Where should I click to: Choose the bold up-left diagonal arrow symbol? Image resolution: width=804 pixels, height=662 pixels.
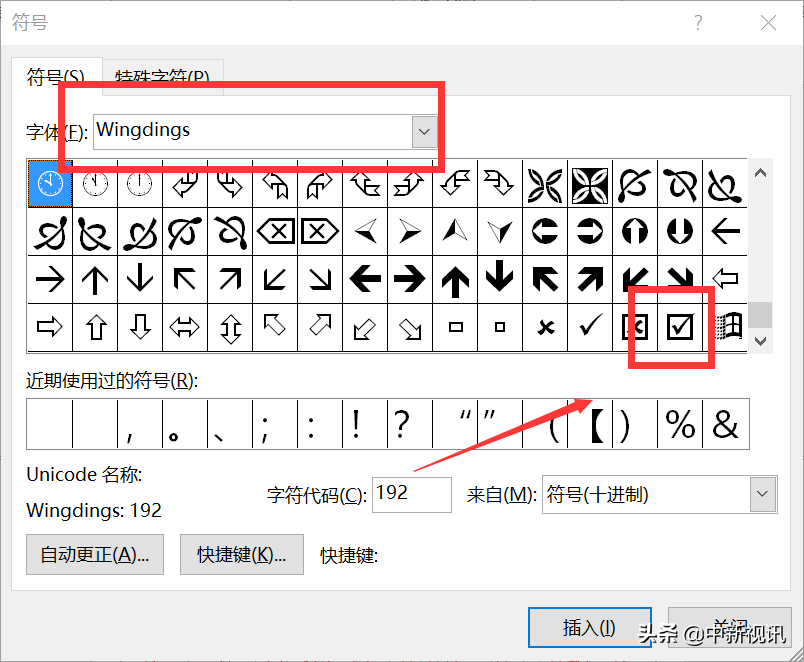545,279
